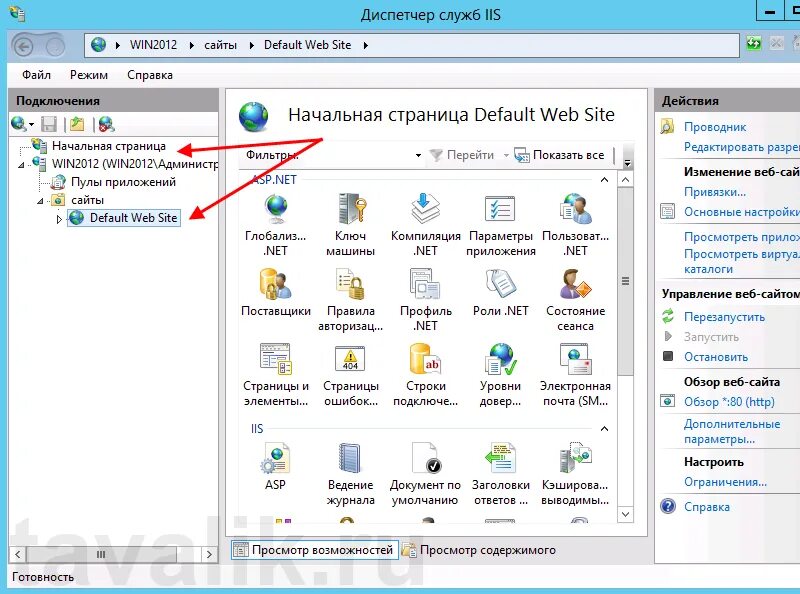Select the сайты tree item
This screenshot has height=594, width=800.
87,200
